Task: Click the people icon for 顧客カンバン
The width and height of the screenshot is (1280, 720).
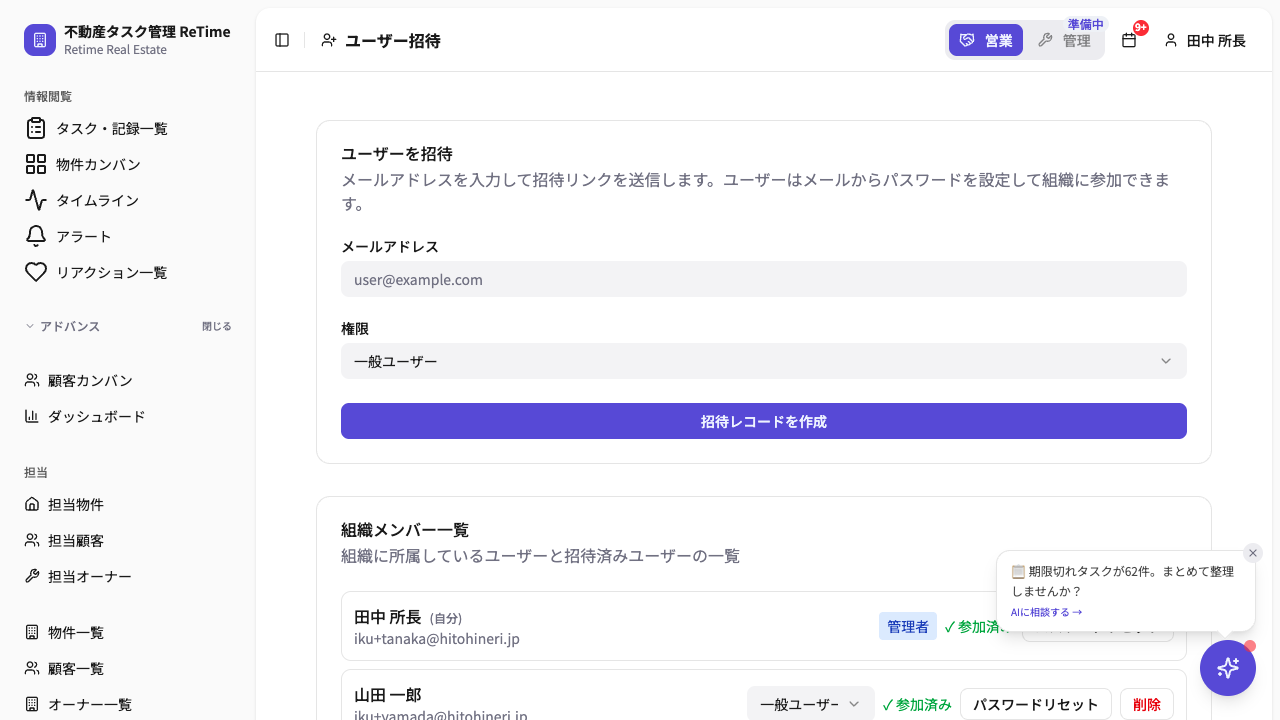Action: [x=32, y=380]
